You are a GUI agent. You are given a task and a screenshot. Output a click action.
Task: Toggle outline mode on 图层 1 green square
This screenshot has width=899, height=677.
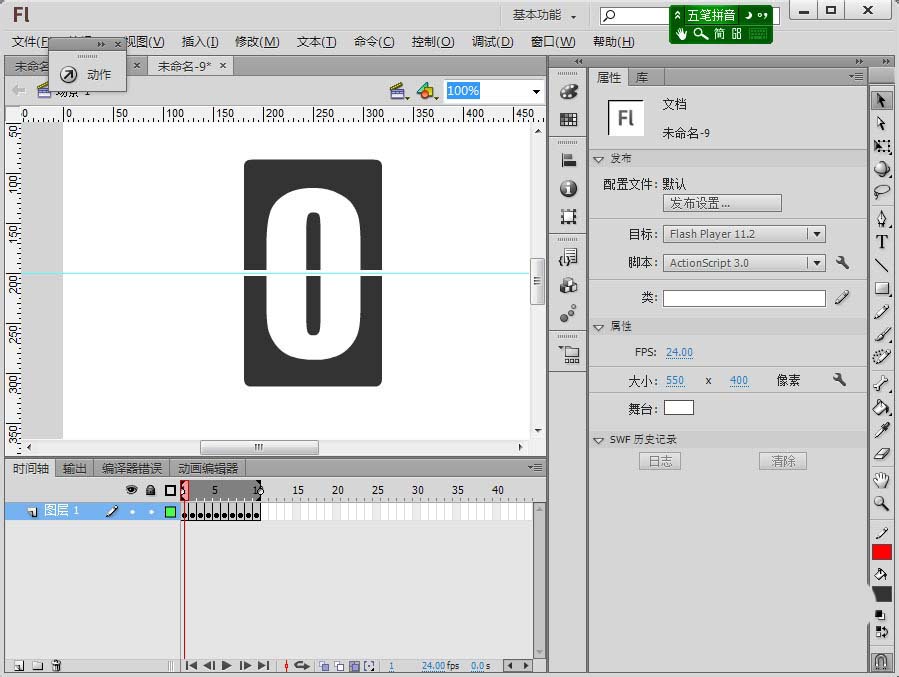click(x=170, y=511)
